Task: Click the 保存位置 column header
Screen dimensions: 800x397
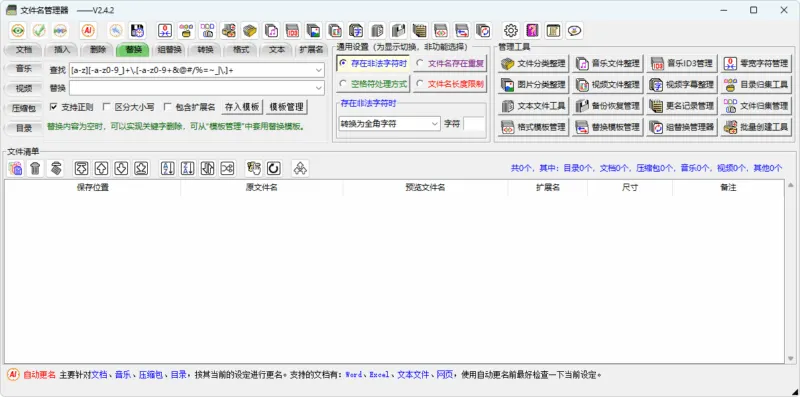Action: point(92,187)
